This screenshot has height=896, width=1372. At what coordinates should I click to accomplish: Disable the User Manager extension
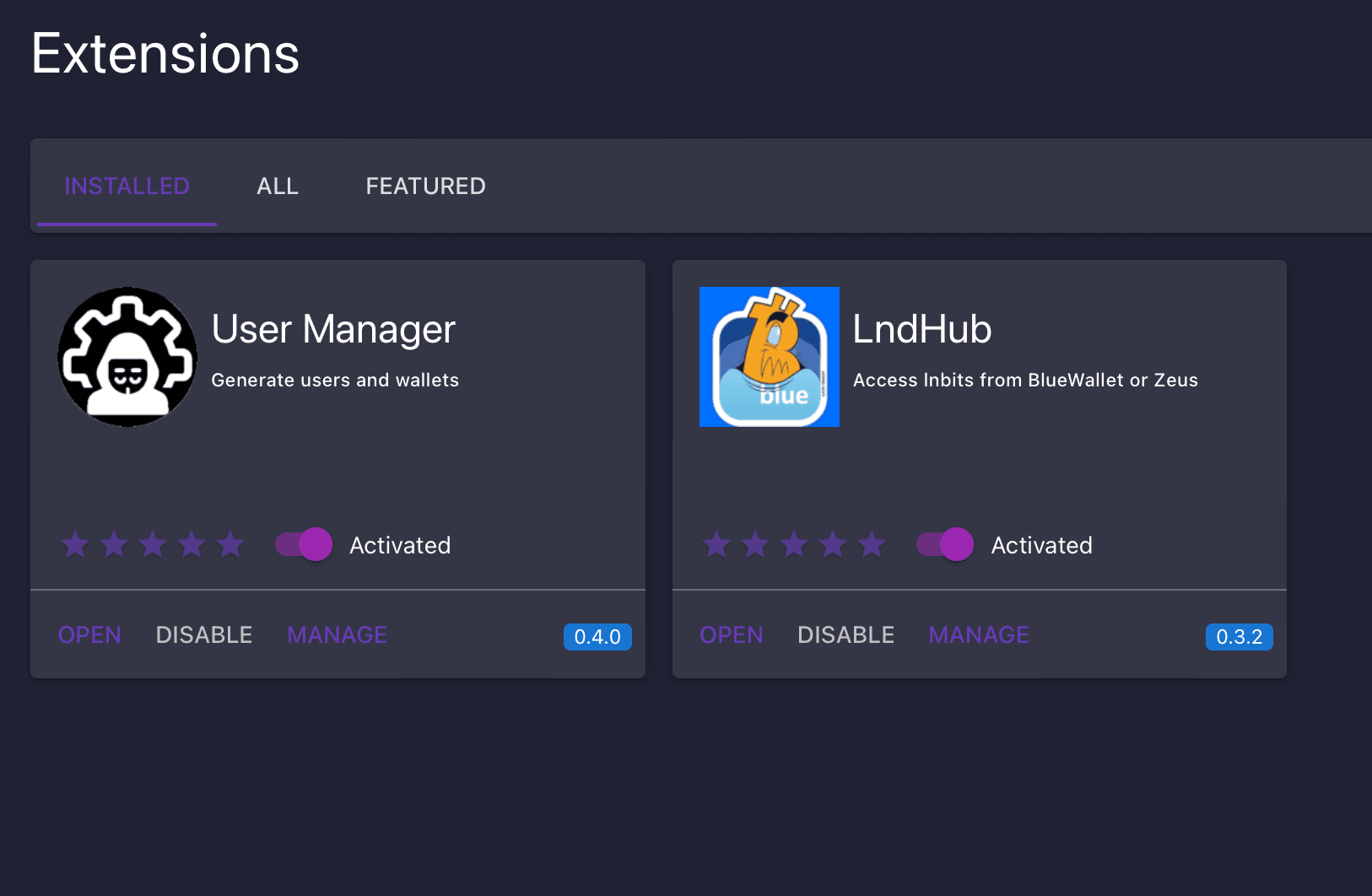coord(204,634)
